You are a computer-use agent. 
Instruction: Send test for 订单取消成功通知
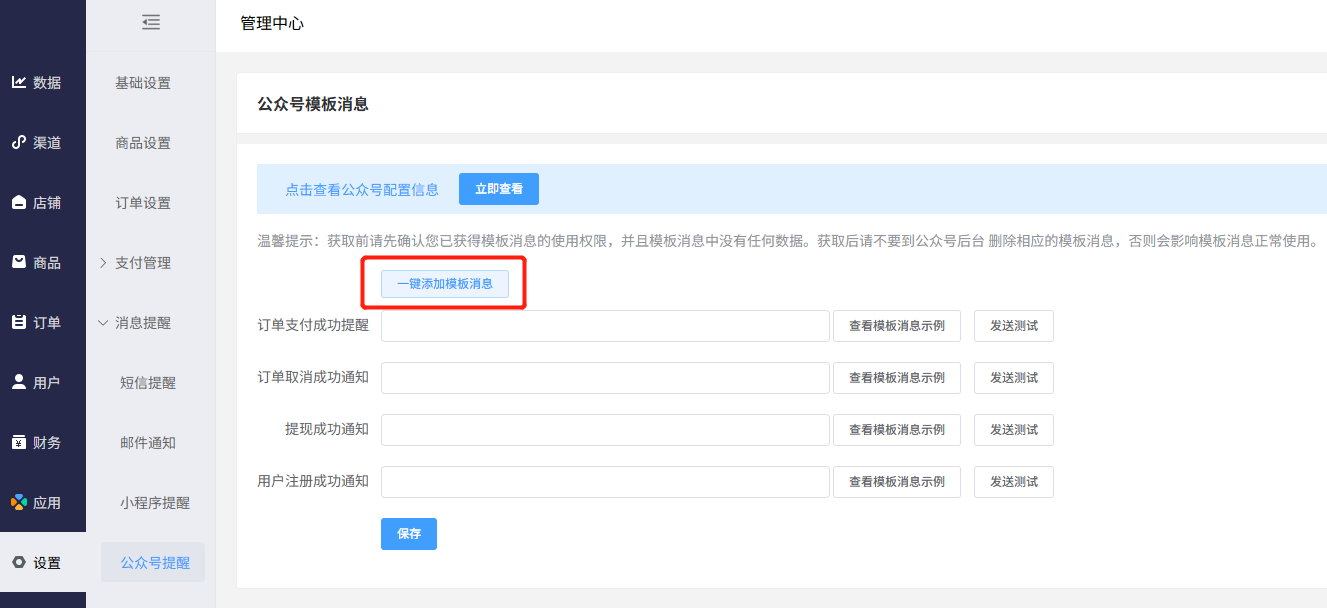pyautogui.click(x=1014, y=378)
